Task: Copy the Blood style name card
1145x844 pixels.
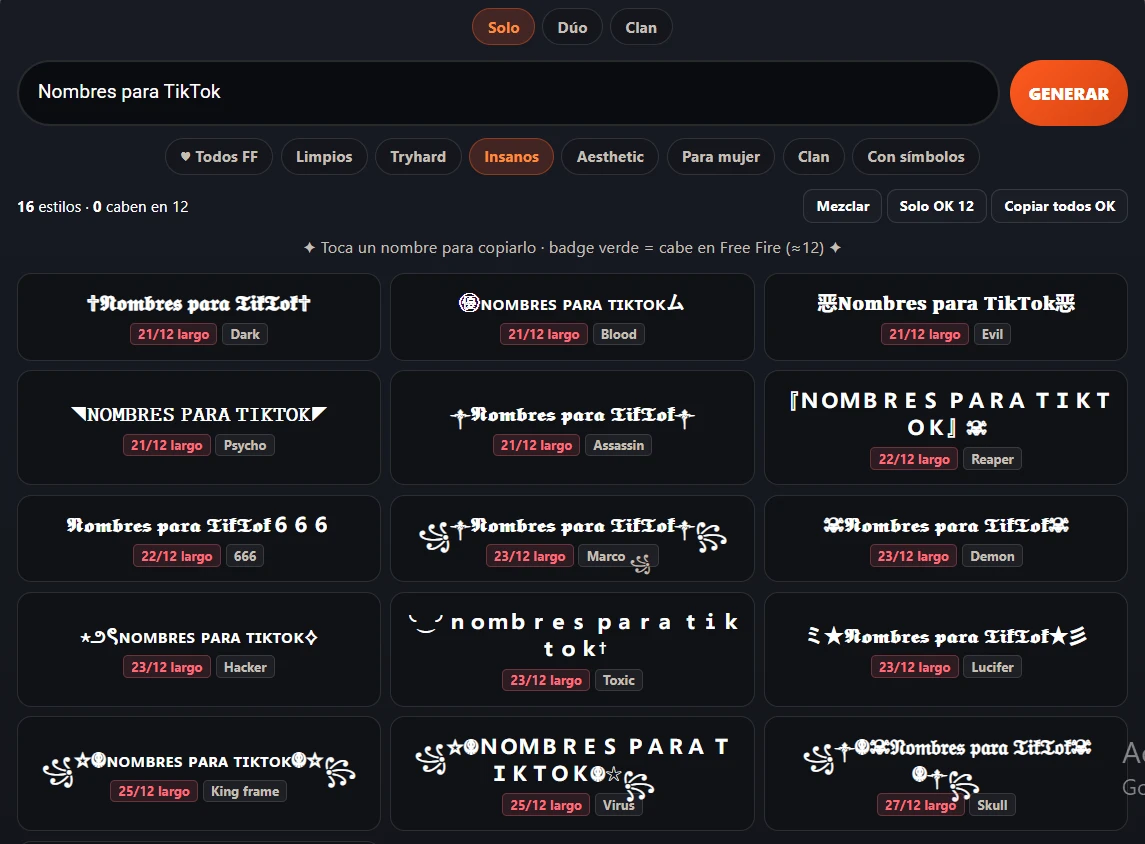Action: [x=572, y=317]
